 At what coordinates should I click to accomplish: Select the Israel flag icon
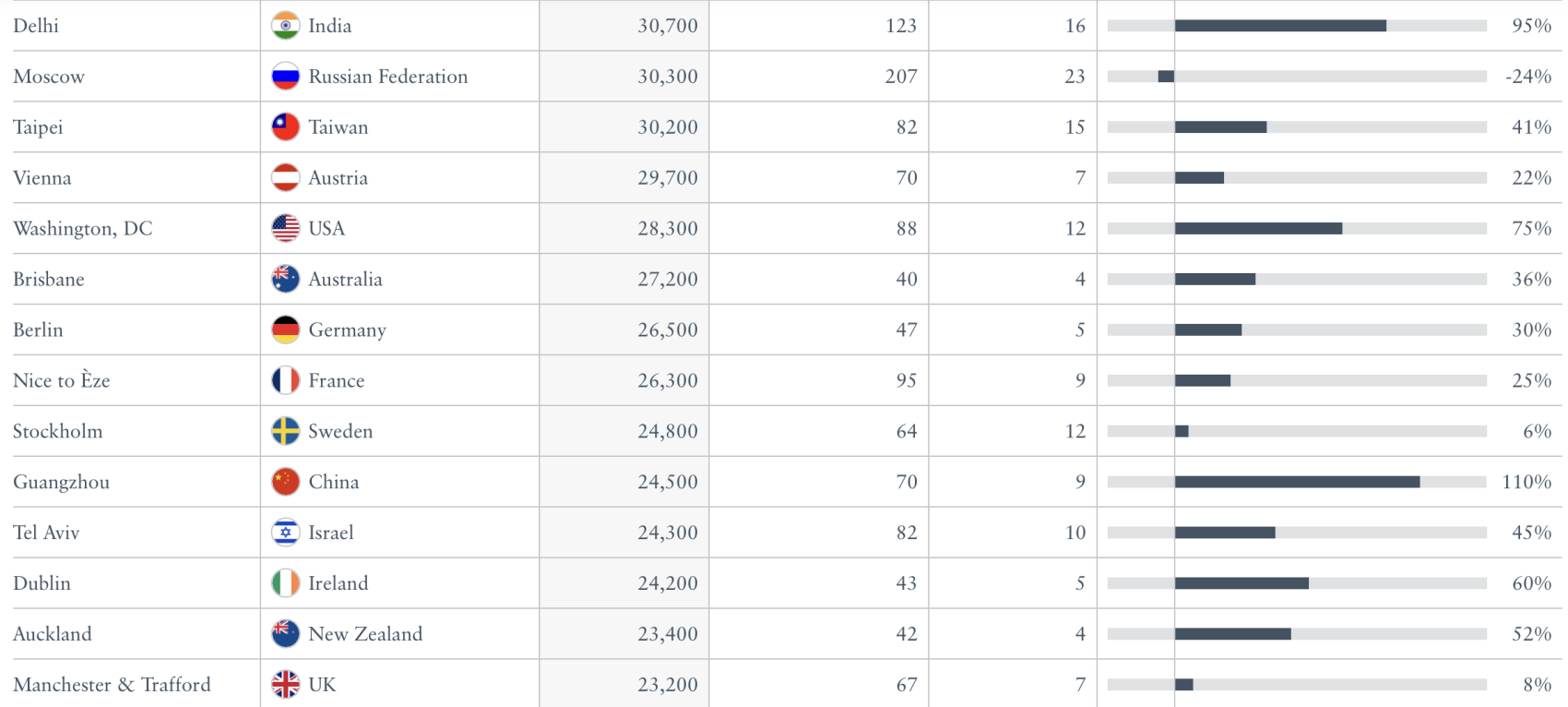click(286, 533)
